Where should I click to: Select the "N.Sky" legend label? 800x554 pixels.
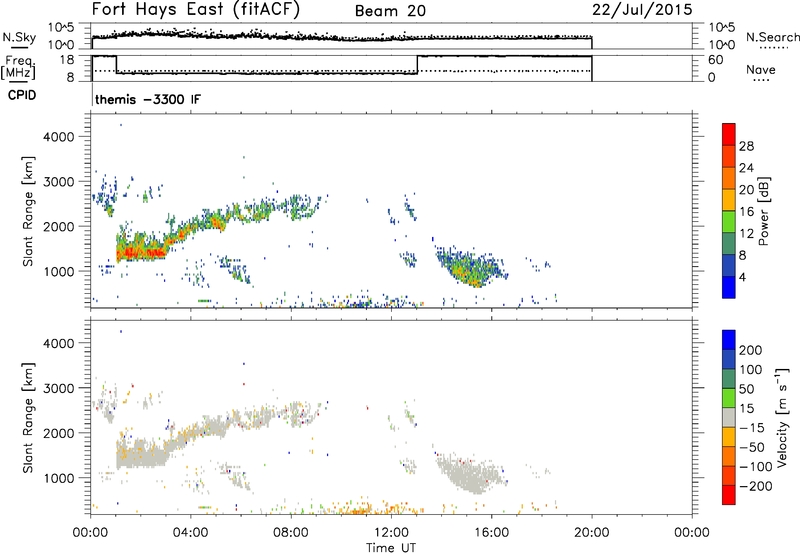click(19, 37)
